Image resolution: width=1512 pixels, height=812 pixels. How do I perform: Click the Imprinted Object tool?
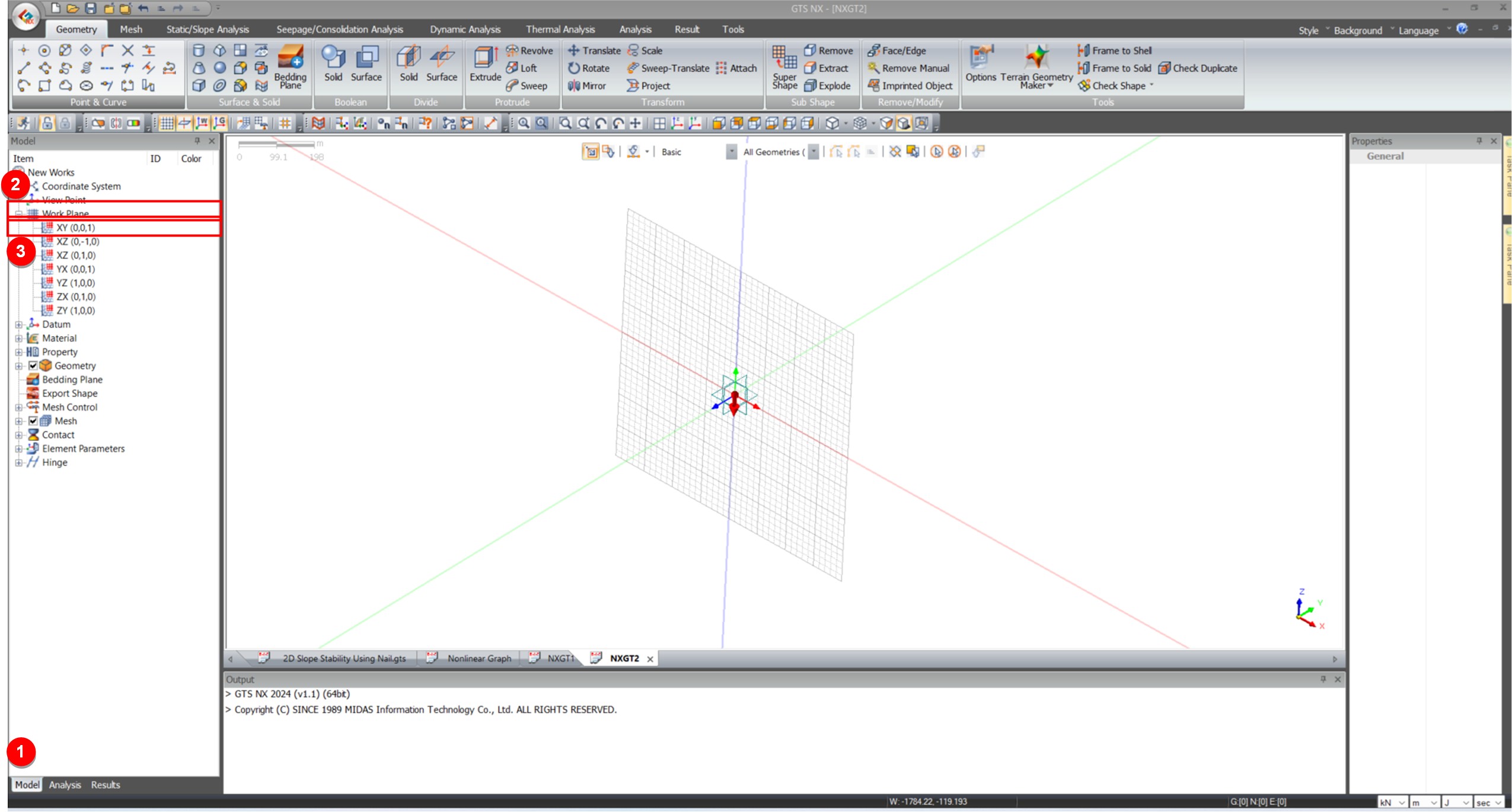(x=910, y=86)
